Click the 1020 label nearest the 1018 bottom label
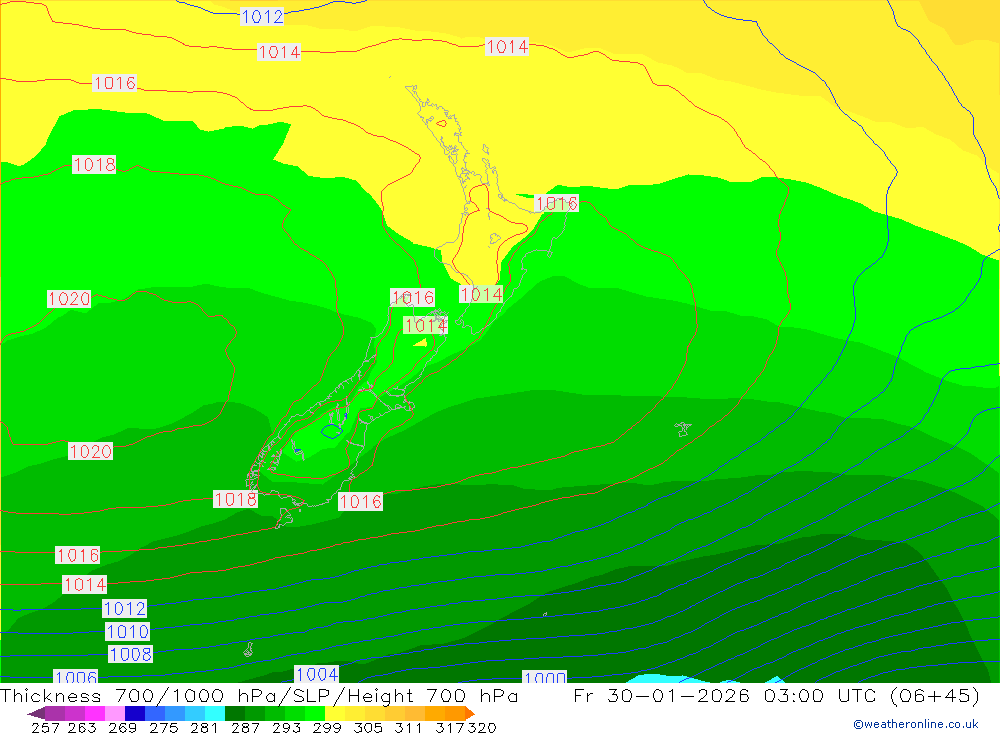 click(91, 452)
